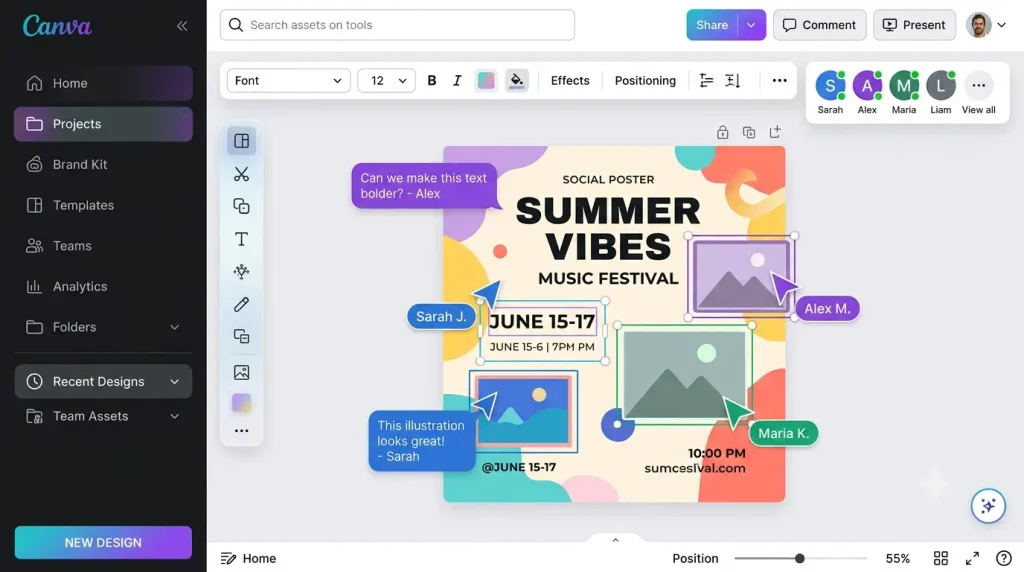Viewport: 1024px width, 572px height.
Task: Open the fill color bucket swatch
Action: [x=517, y=80]
